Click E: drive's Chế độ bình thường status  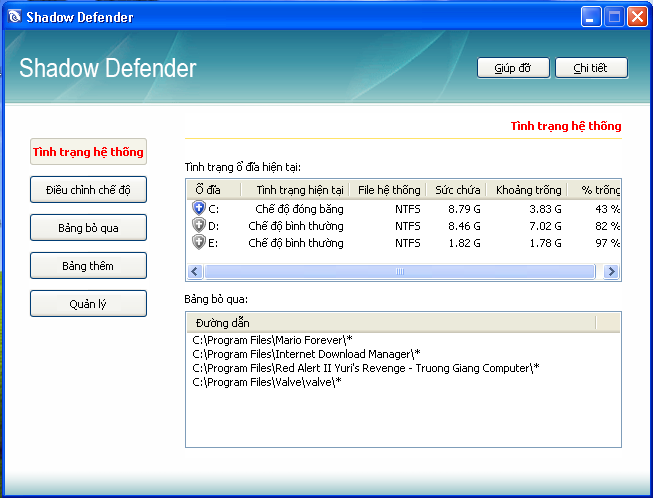pyautogui.click(x=296, y=243)
